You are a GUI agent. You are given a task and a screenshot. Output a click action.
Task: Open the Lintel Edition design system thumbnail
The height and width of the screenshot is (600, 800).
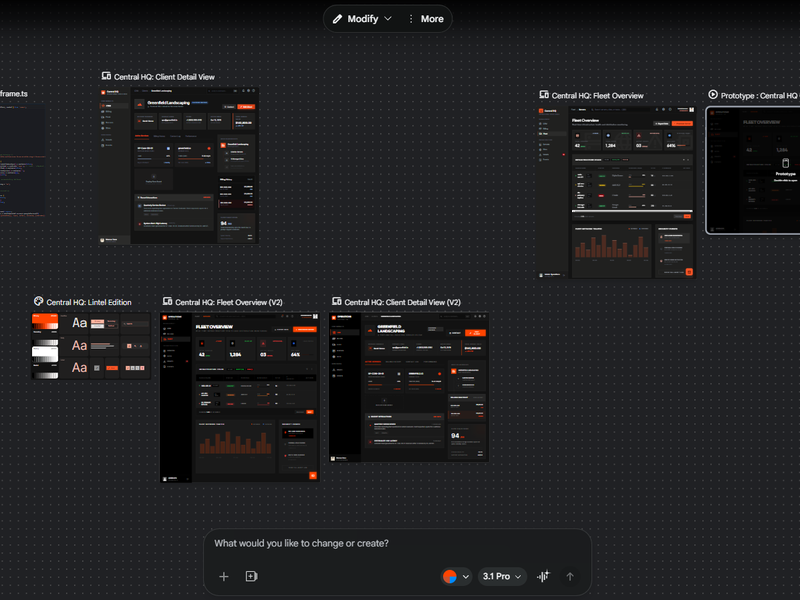coord(91,345)
